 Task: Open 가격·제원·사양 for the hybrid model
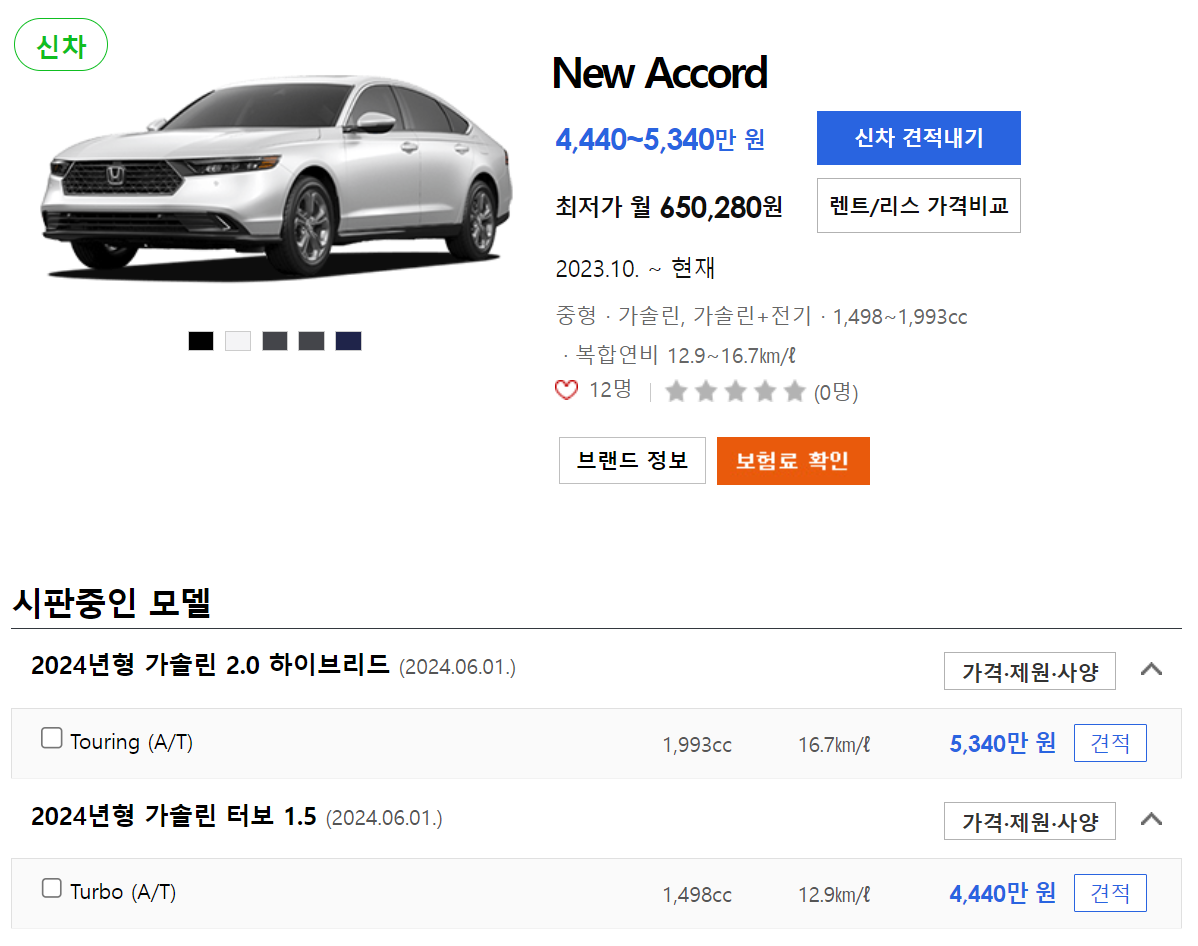pyautogui.click(x=1029, y=671)
